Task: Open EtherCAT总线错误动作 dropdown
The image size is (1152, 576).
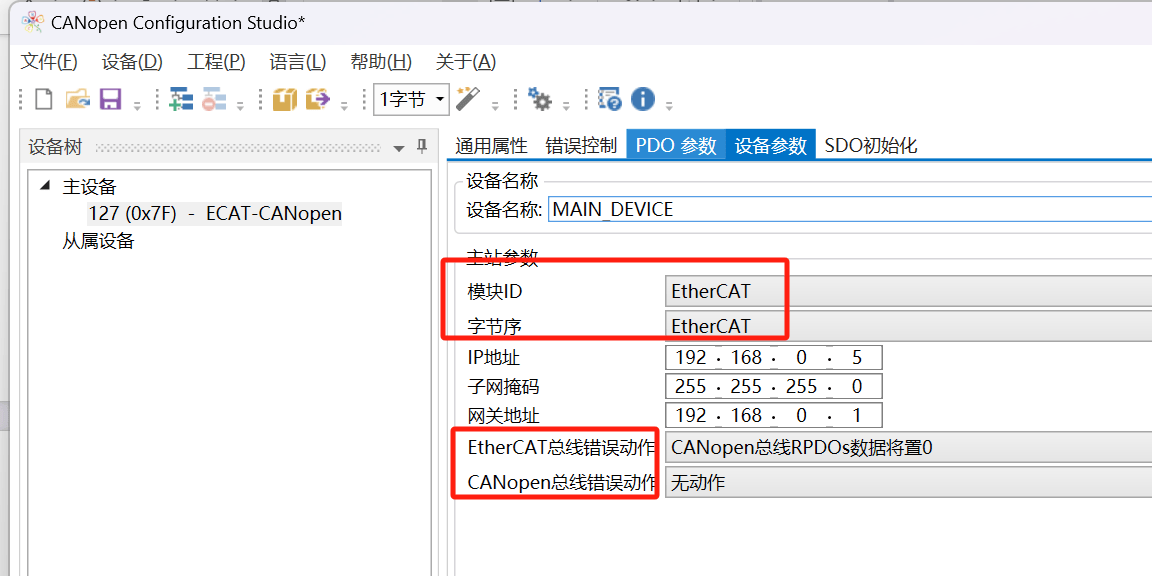Action: point(908,447)
